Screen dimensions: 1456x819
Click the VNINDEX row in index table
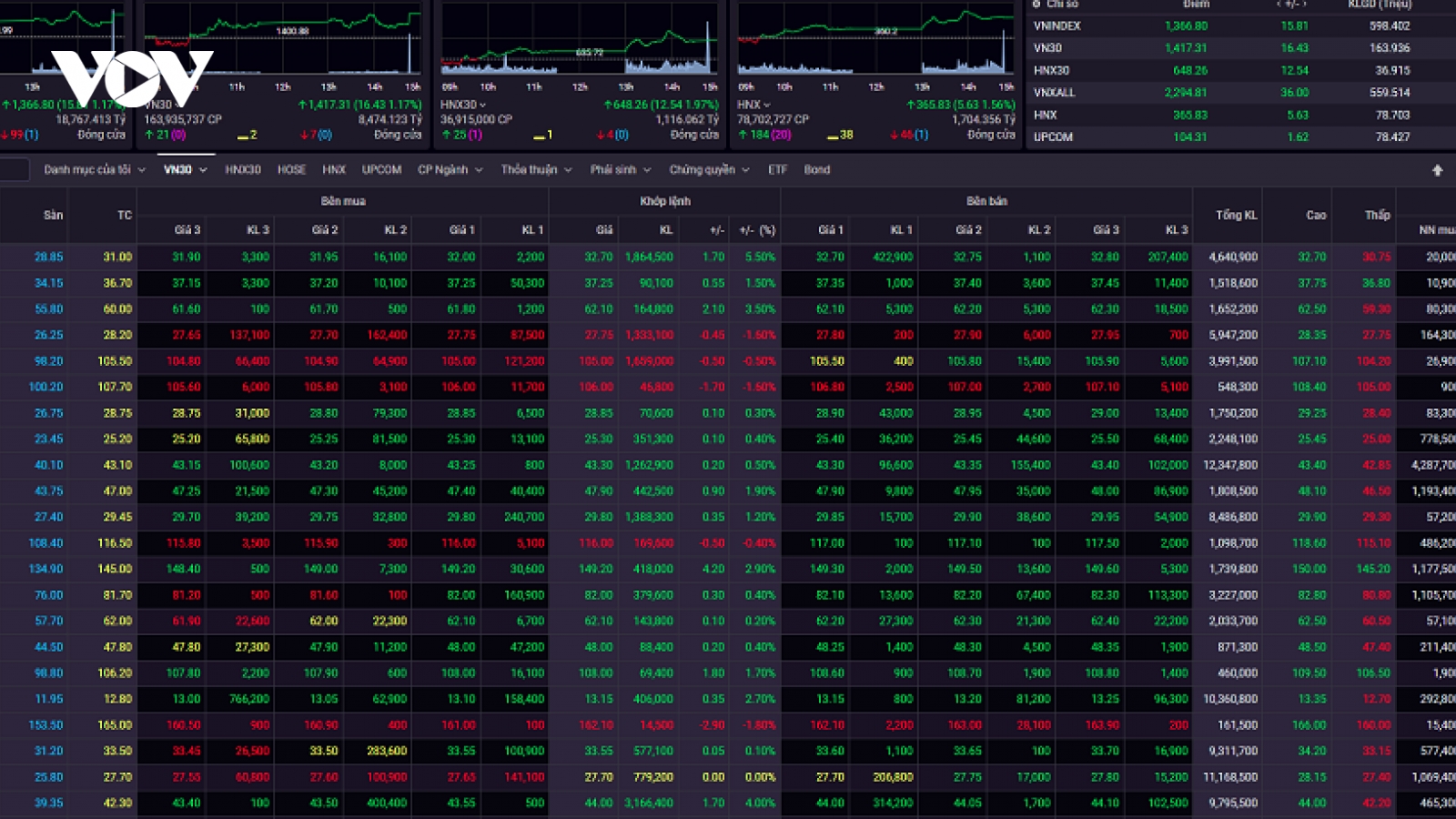(x=1240, y=26)
